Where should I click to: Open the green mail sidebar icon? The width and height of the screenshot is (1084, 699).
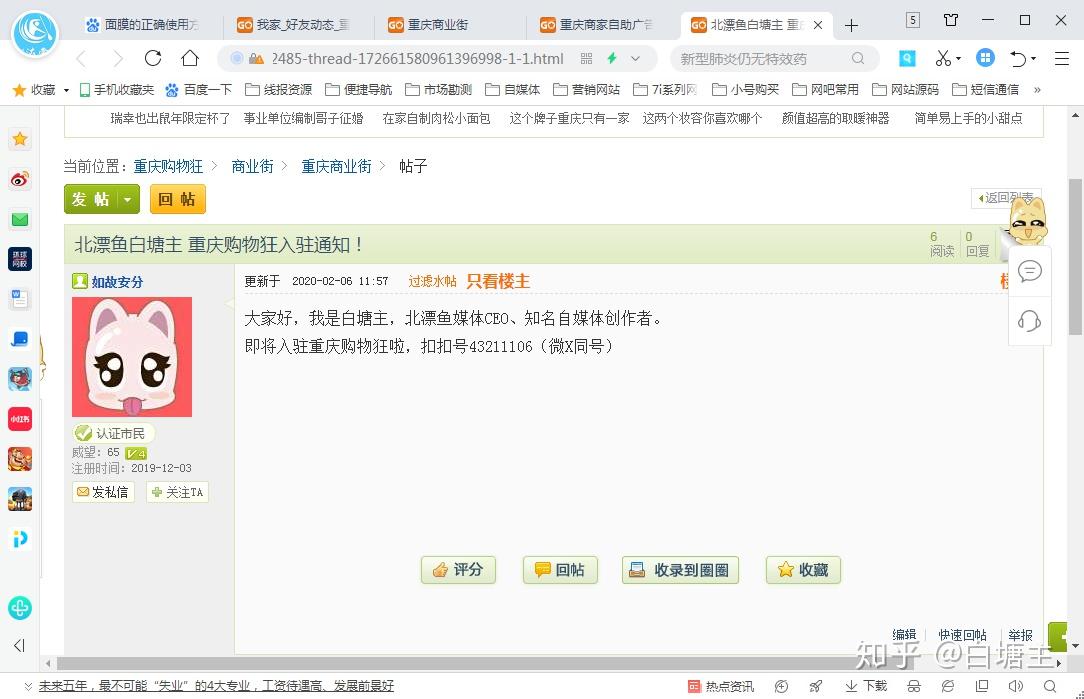tap(20, 220)
